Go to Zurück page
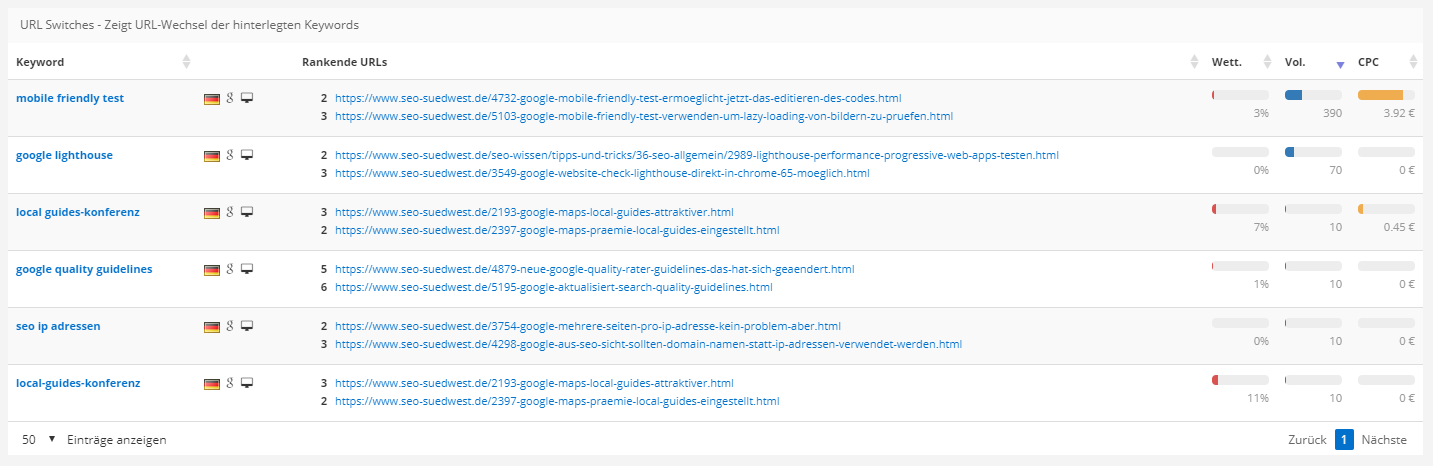Image resolution: width=1433 pixels, height=466 pixels. click(x=1306, y=440)
